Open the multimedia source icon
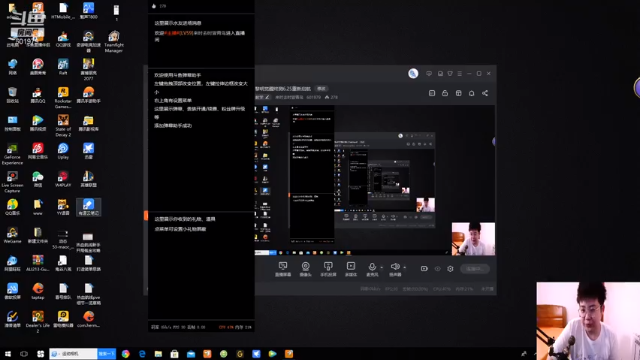The height and width of the screenshot is (360, 640). [351, 269]
